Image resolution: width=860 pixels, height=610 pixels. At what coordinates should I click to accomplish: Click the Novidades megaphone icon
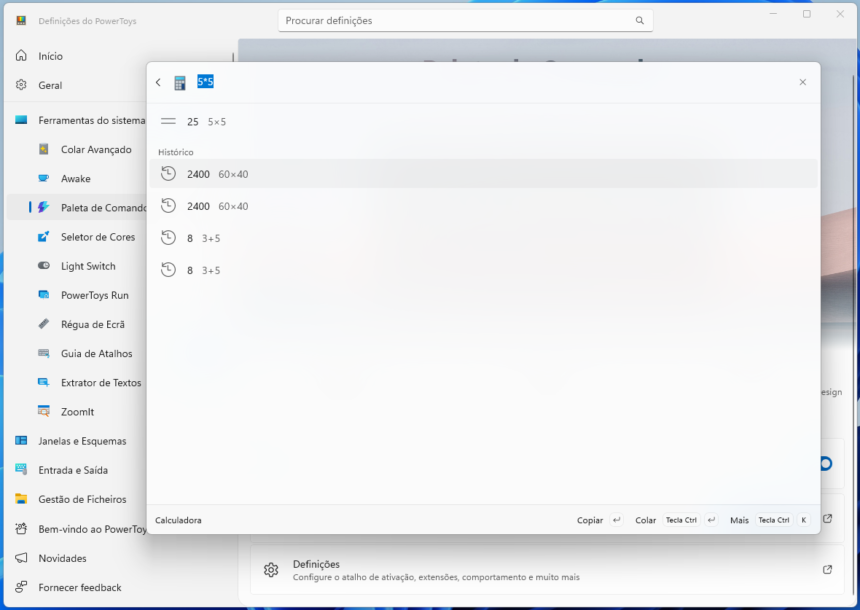[x=21, y=558]
